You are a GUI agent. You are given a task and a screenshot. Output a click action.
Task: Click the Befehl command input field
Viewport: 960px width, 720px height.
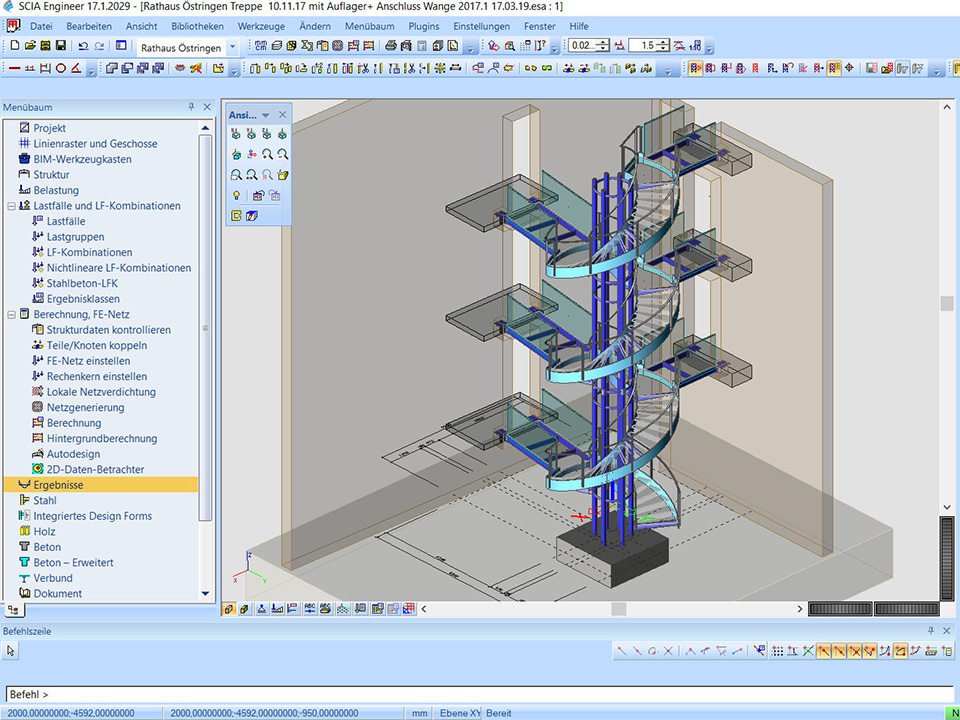(480, 694)
